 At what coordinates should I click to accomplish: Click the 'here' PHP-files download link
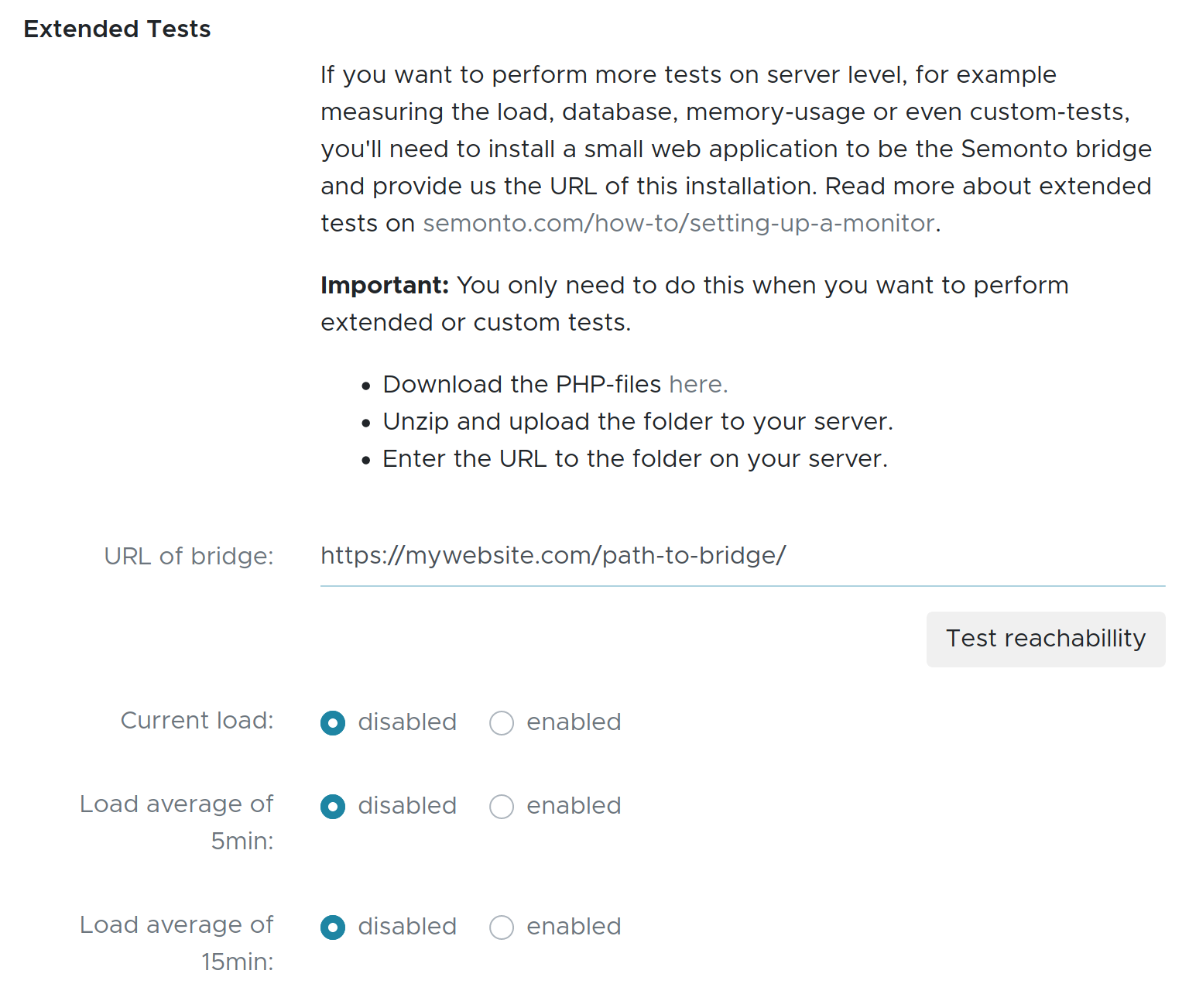pyautogui.click(x=697, y=385)
